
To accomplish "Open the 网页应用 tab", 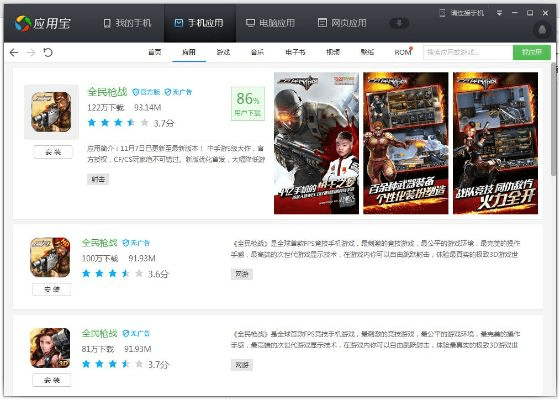I will (x=342, y=23).
